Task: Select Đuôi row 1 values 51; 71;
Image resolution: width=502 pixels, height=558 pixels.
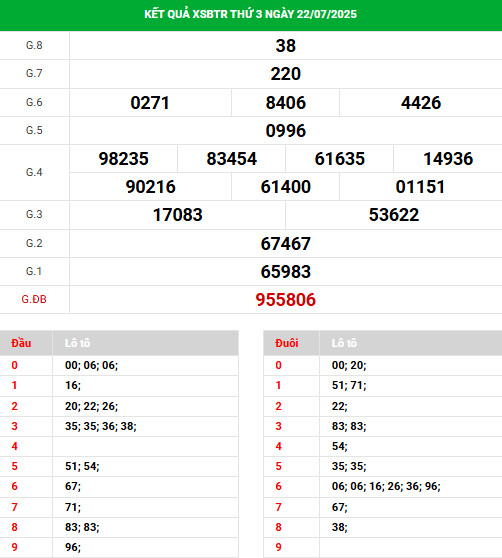Action: coord(349,385)
